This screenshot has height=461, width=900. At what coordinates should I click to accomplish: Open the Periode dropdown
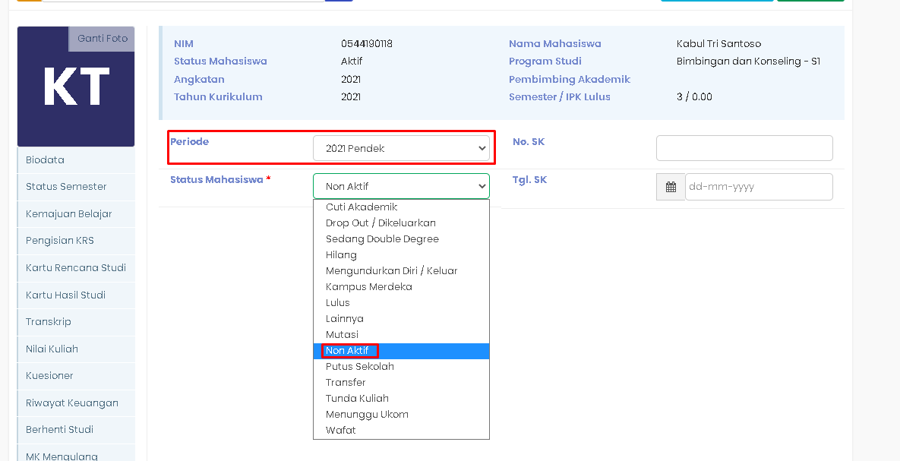(401, 148)
